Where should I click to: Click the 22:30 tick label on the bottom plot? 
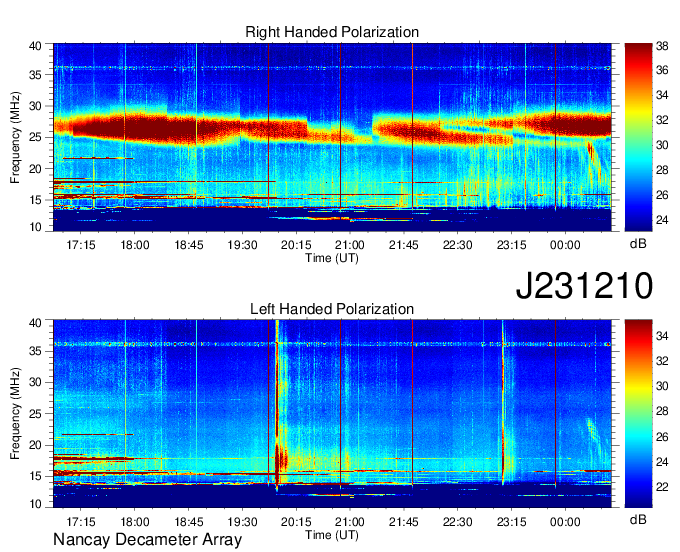[x=458, y=521]
